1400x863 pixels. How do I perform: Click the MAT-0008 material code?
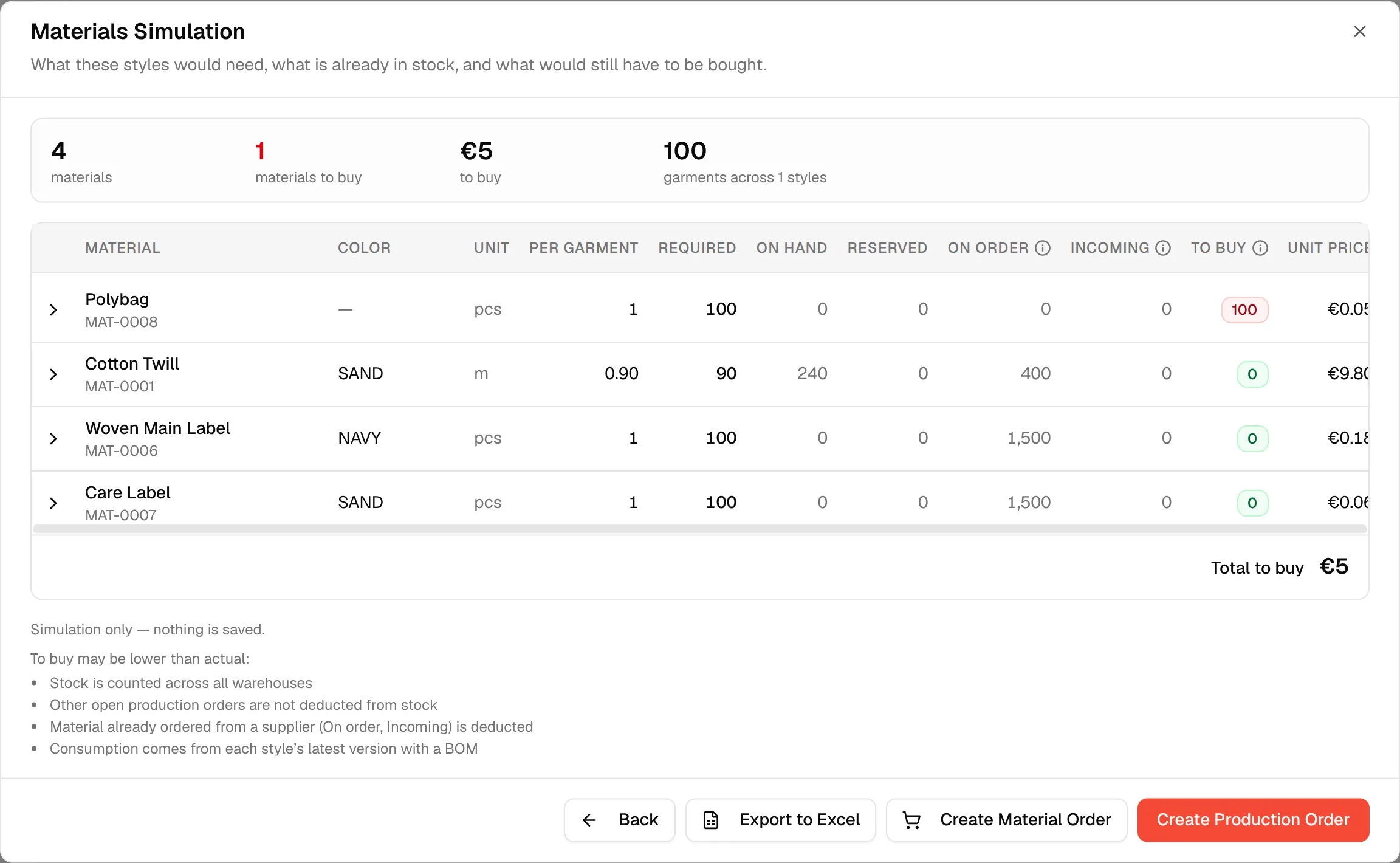[x=121, y=322]
